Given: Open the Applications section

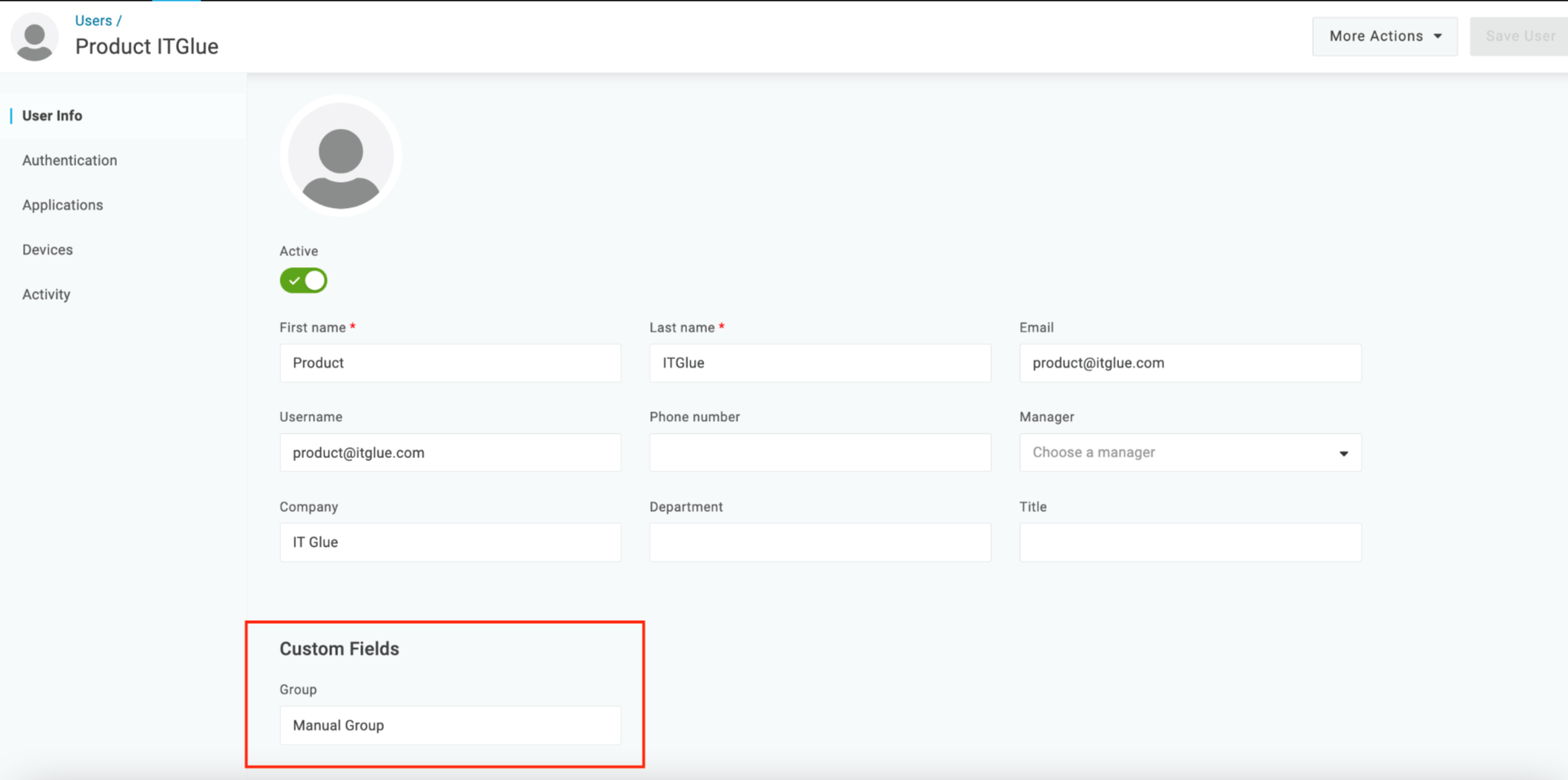Looking at the screenshot, I should (63, 205).
